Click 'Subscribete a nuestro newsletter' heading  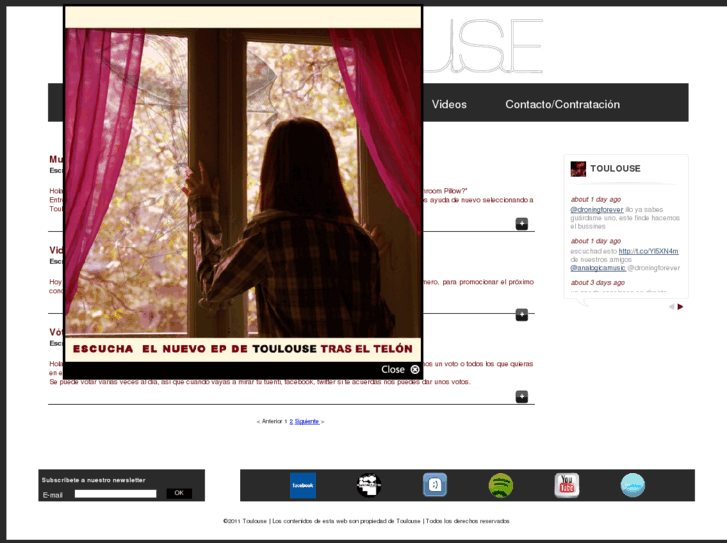coord(94,480)
